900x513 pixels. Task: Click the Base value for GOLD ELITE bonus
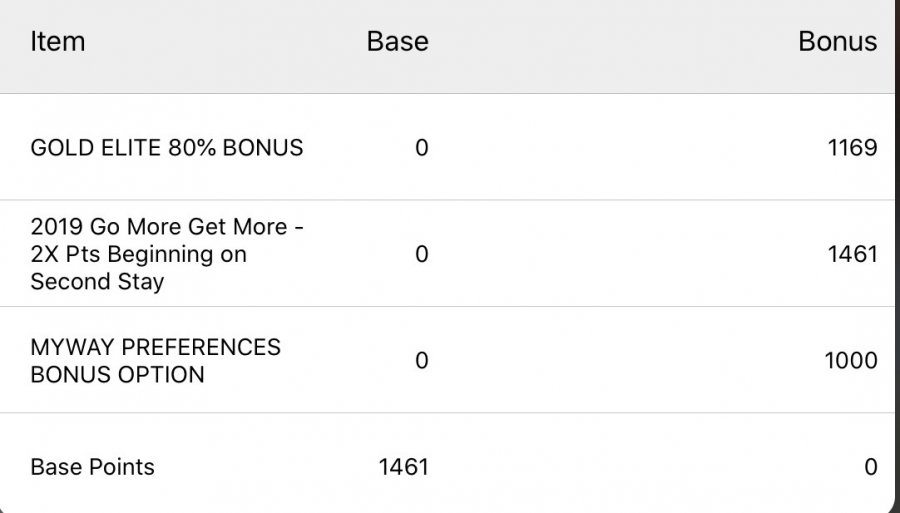click(421, 148)
